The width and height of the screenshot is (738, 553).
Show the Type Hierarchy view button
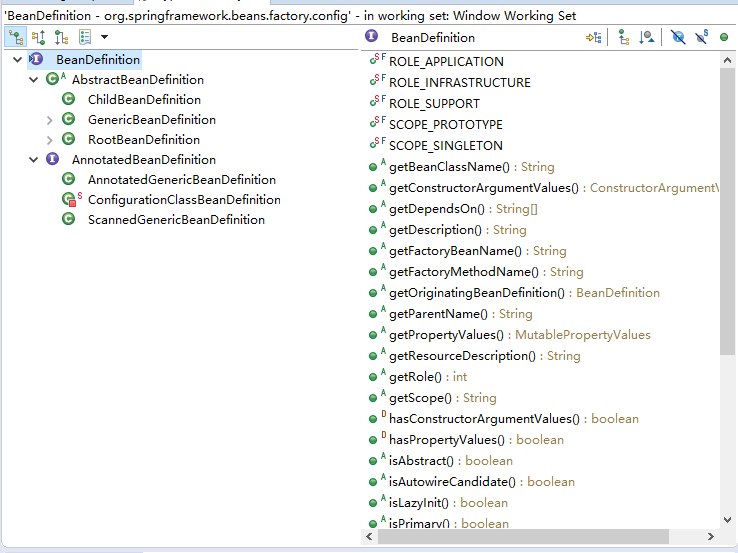pyautogui.click(x=16, y=37)
